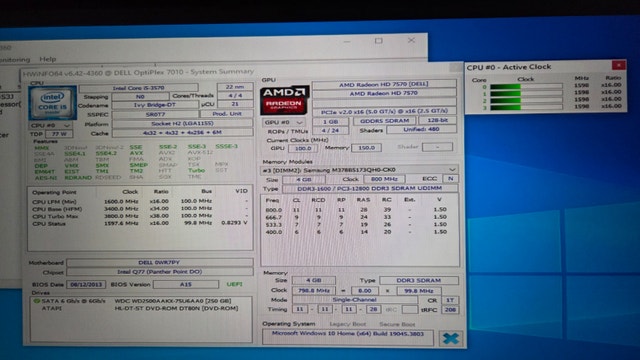Click the green UEFI label
640x360 pixels.
point(234,284)
